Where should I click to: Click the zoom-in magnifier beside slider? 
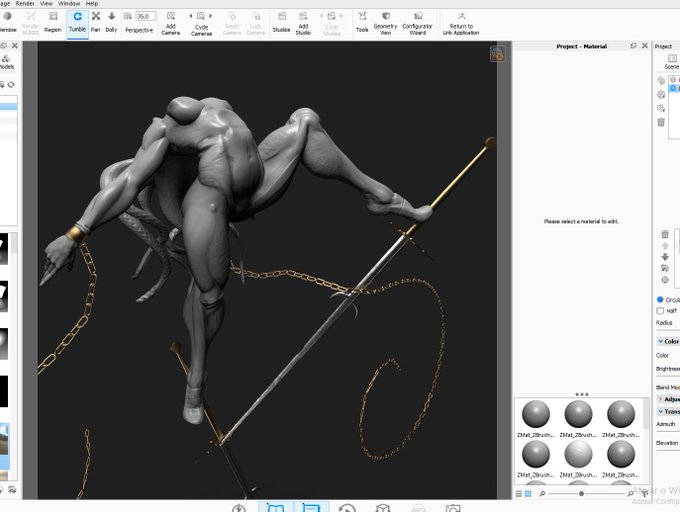coord(630,493)
